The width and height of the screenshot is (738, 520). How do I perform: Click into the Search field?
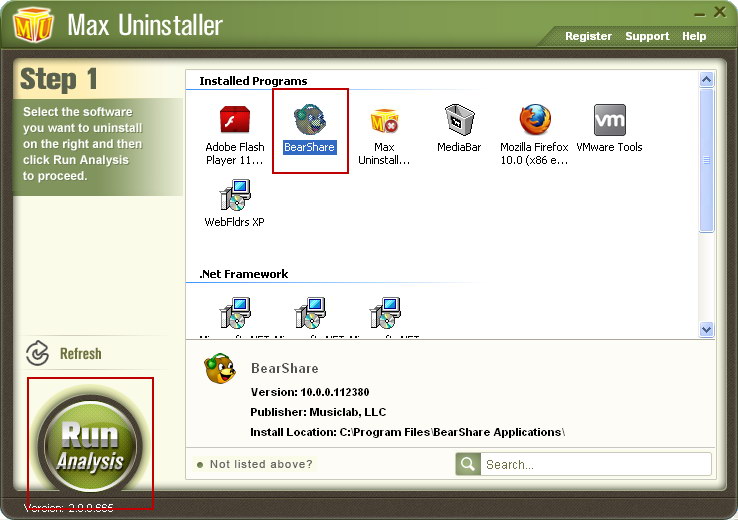596,464
